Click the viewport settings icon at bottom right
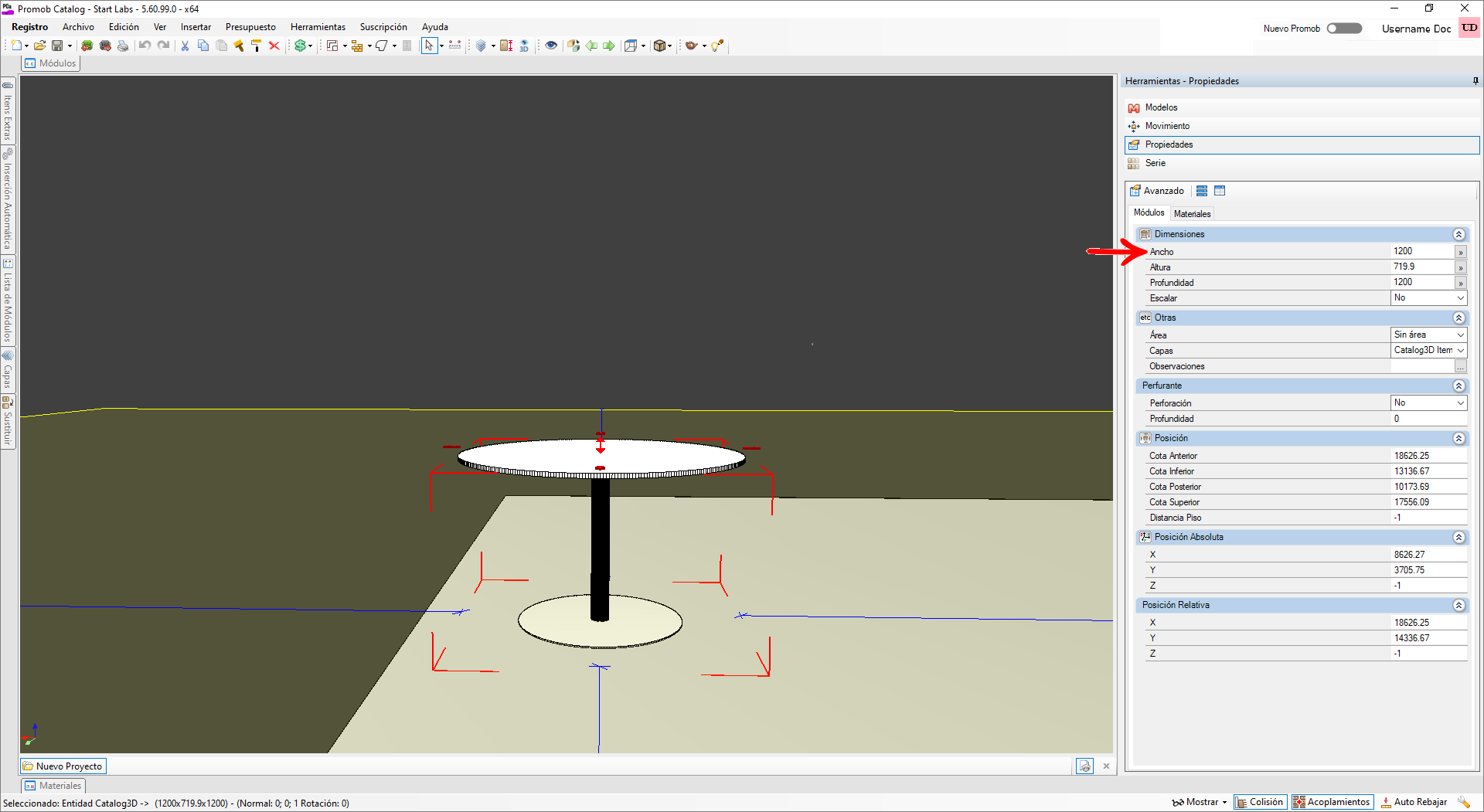The width and height of the screenshot is (1484, 812). pos(1084,766)
